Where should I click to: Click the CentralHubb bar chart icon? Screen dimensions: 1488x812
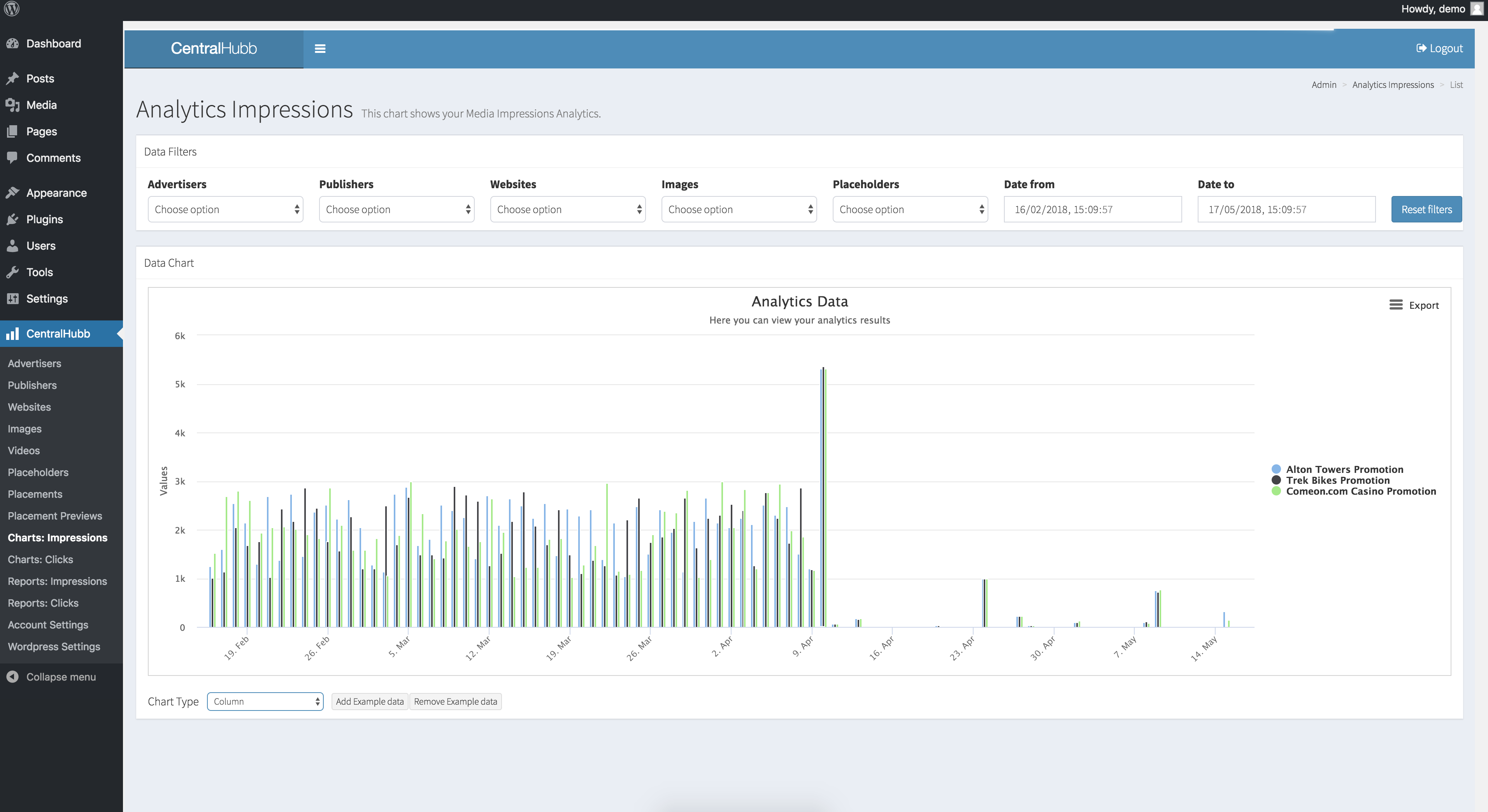point(12,334)
